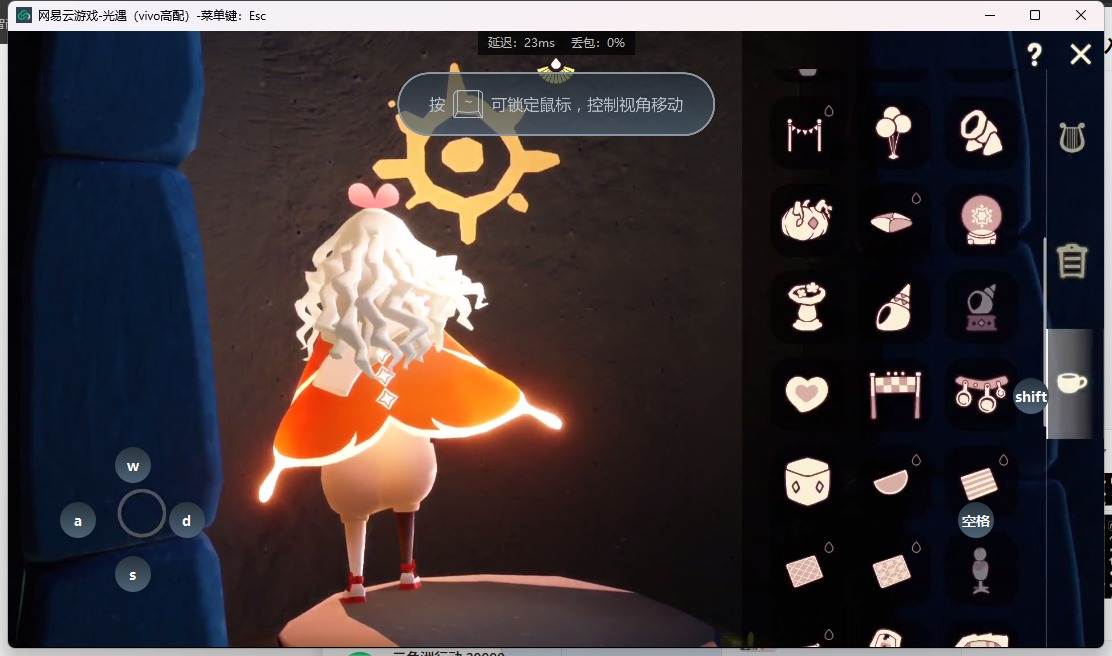
Task: Open the clipboard list category
Action: pyautogui.click(x=1072, y=260)
